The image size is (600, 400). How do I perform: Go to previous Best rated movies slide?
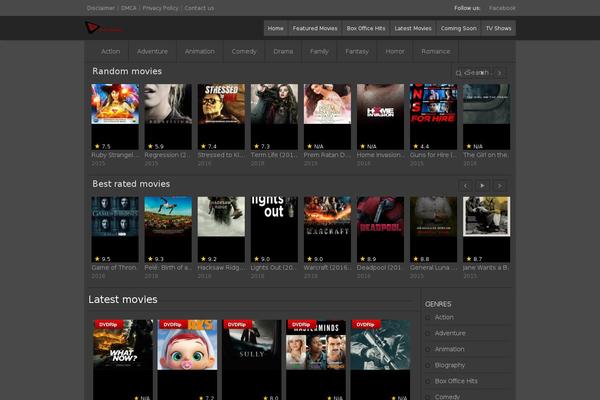pos(466,186)
